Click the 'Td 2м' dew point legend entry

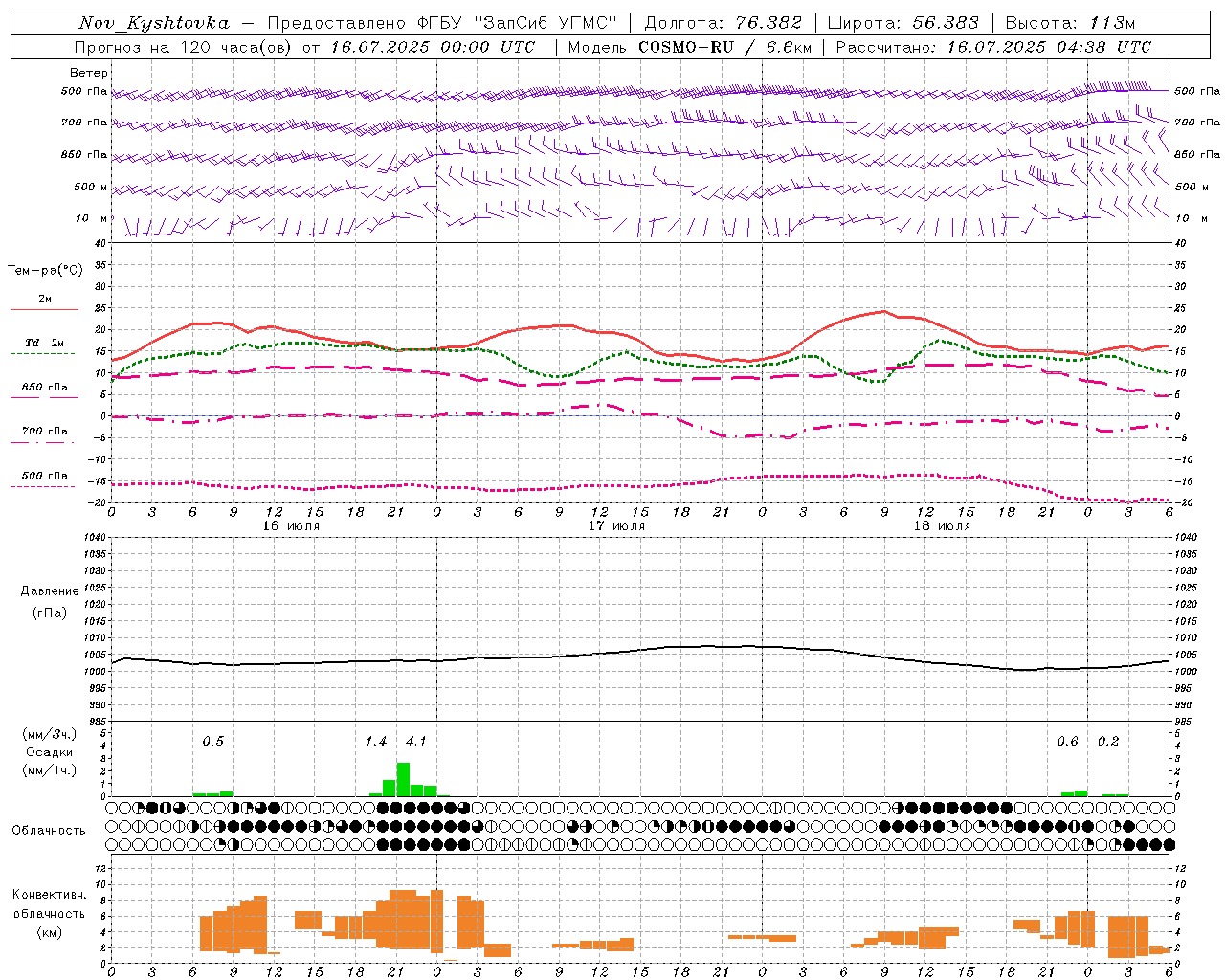[45, 343]
